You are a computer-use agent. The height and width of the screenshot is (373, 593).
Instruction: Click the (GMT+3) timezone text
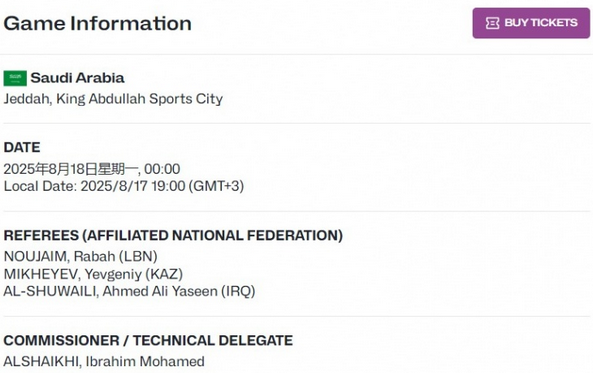pos(216,186)
